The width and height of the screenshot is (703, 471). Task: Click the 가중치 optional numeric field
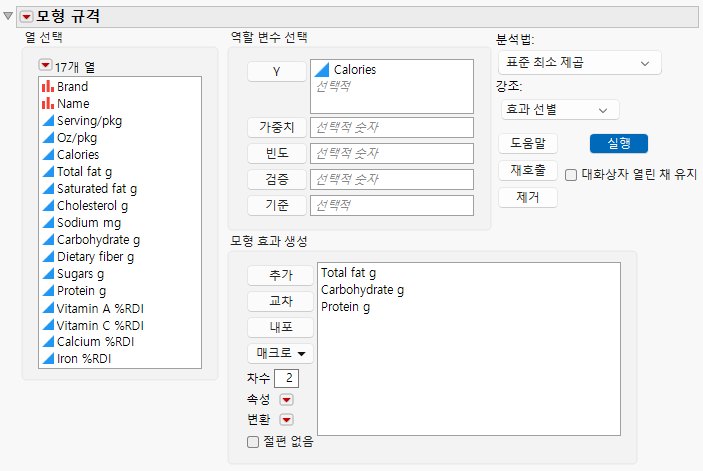pyautogui.click(x=392, y=128)
